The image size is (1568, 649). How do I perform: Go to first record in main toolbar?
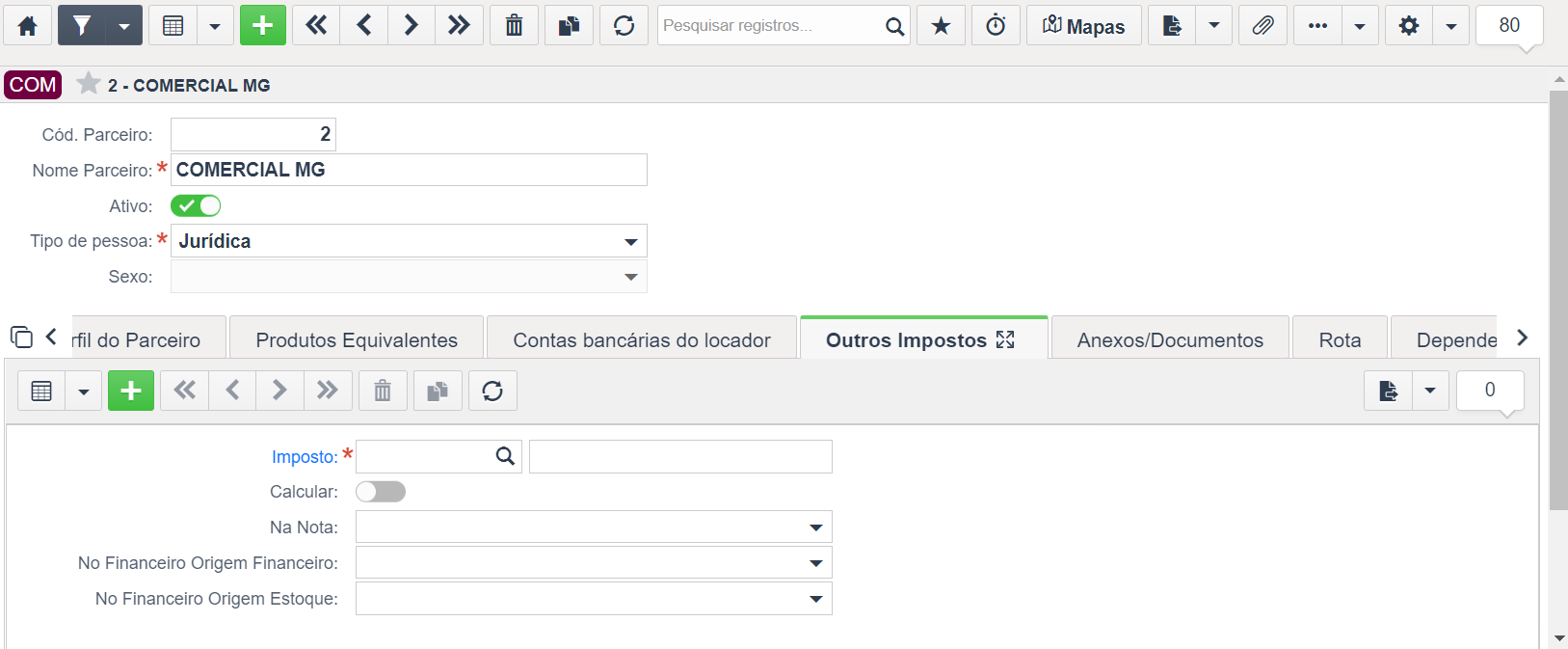point(316,25)
